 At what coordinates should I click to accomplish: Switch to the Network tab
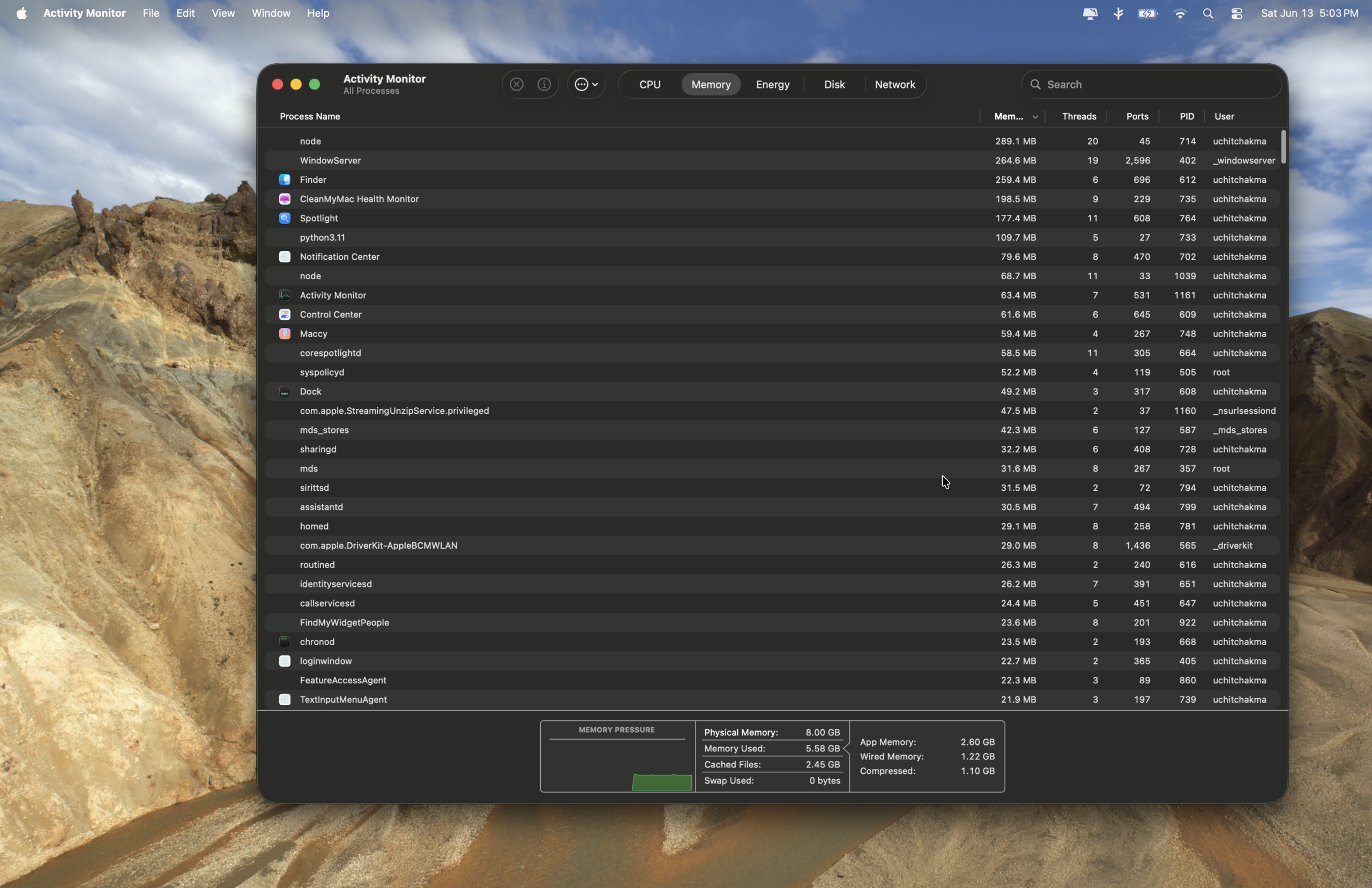click(894, 84)
